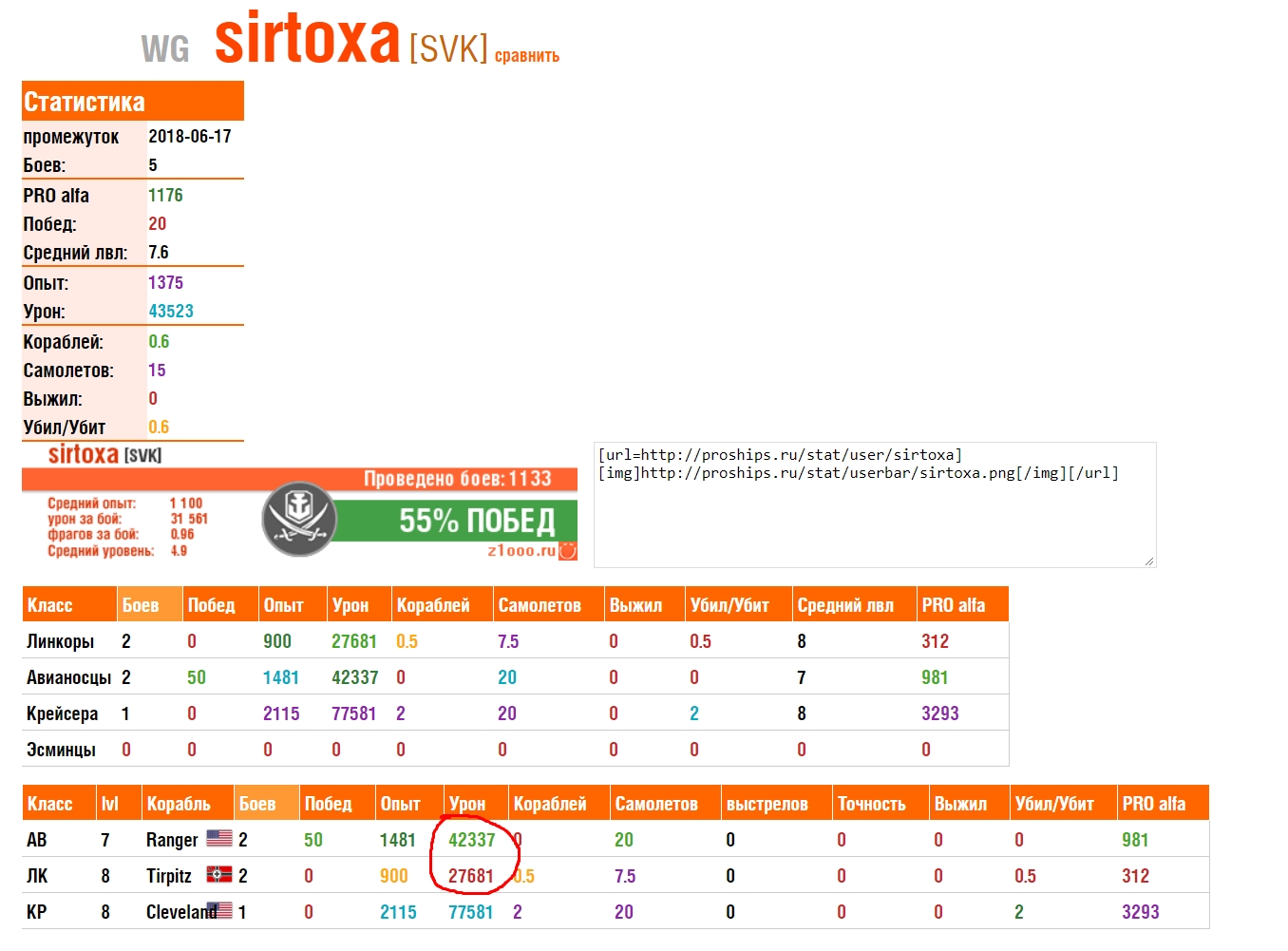Click the [SVK] clan tag
This screenshot has width=1288, height=951.
(x=448, y=48)
